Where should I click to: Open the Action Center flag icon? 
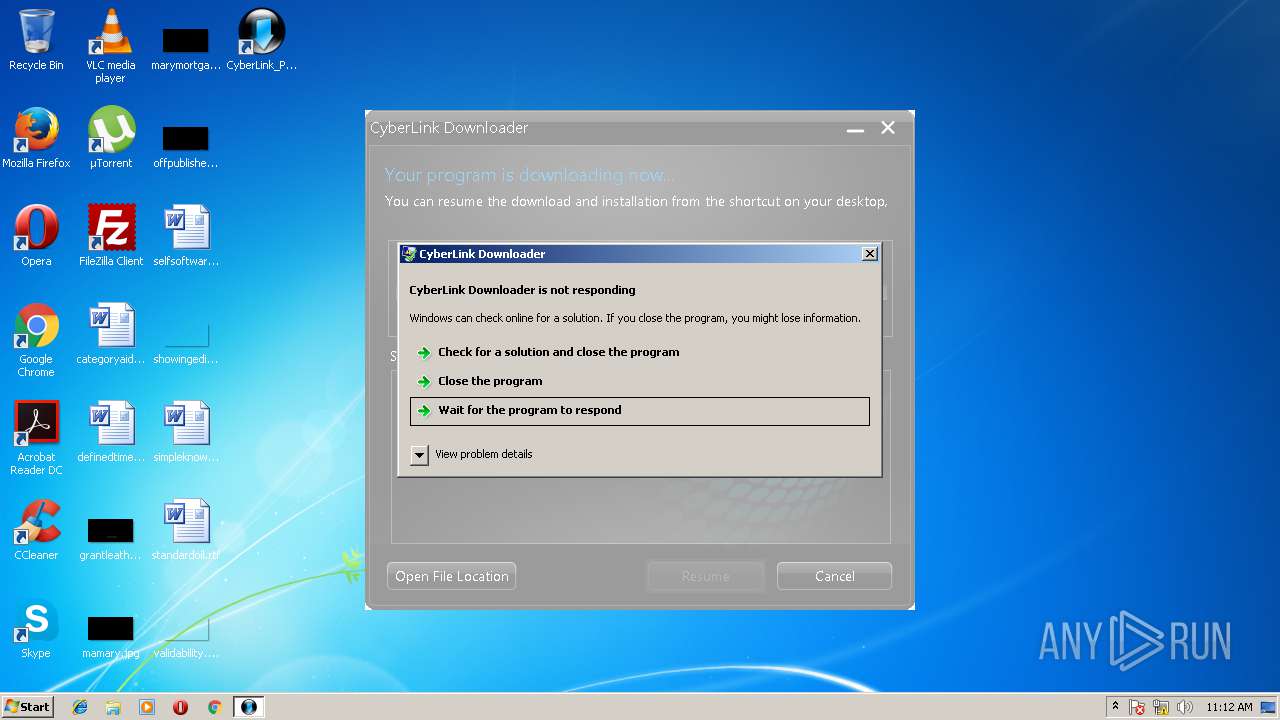1137,707
